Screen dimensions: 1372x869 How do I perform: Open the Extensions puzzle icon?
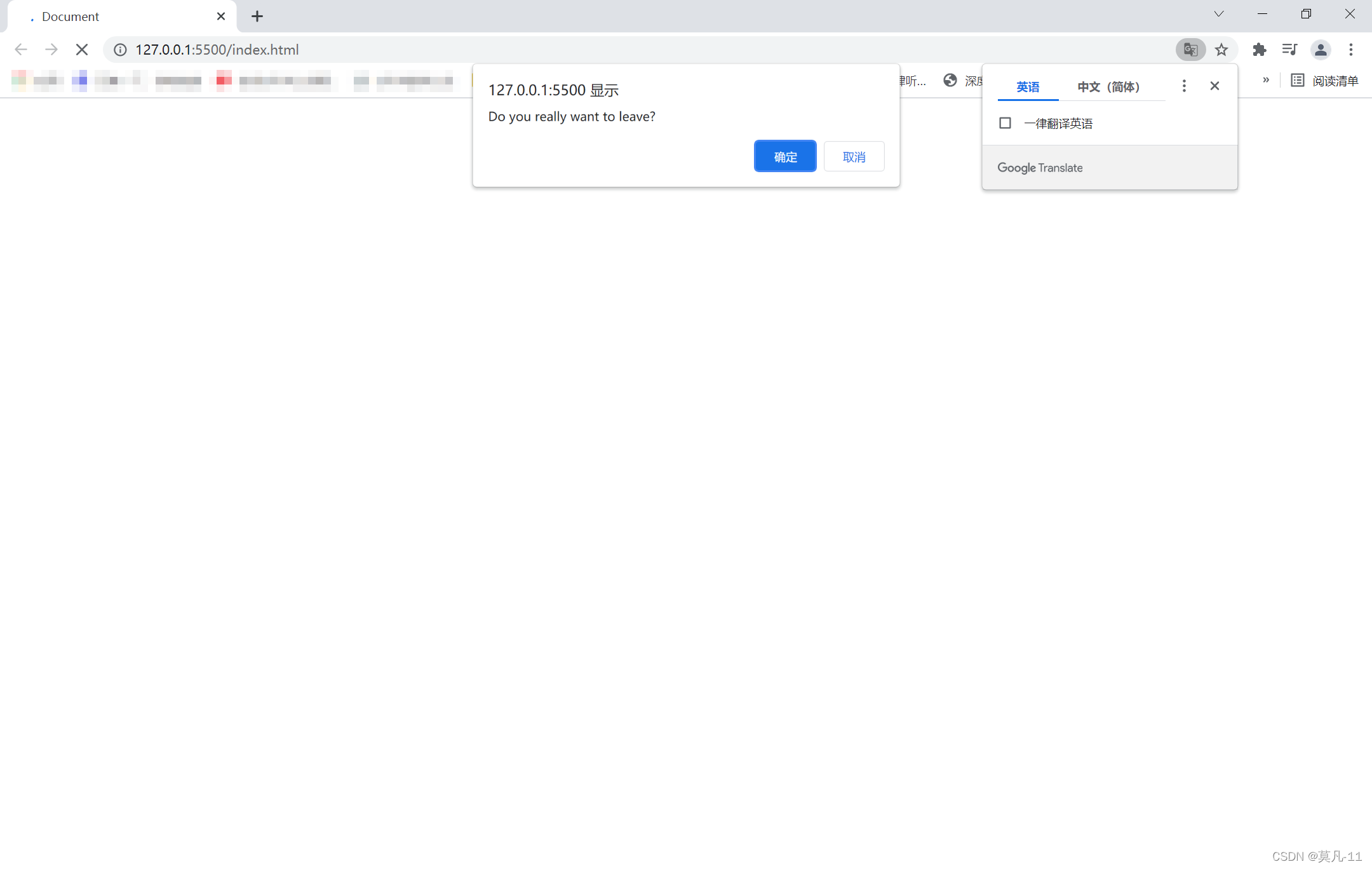pos(1259,50)
